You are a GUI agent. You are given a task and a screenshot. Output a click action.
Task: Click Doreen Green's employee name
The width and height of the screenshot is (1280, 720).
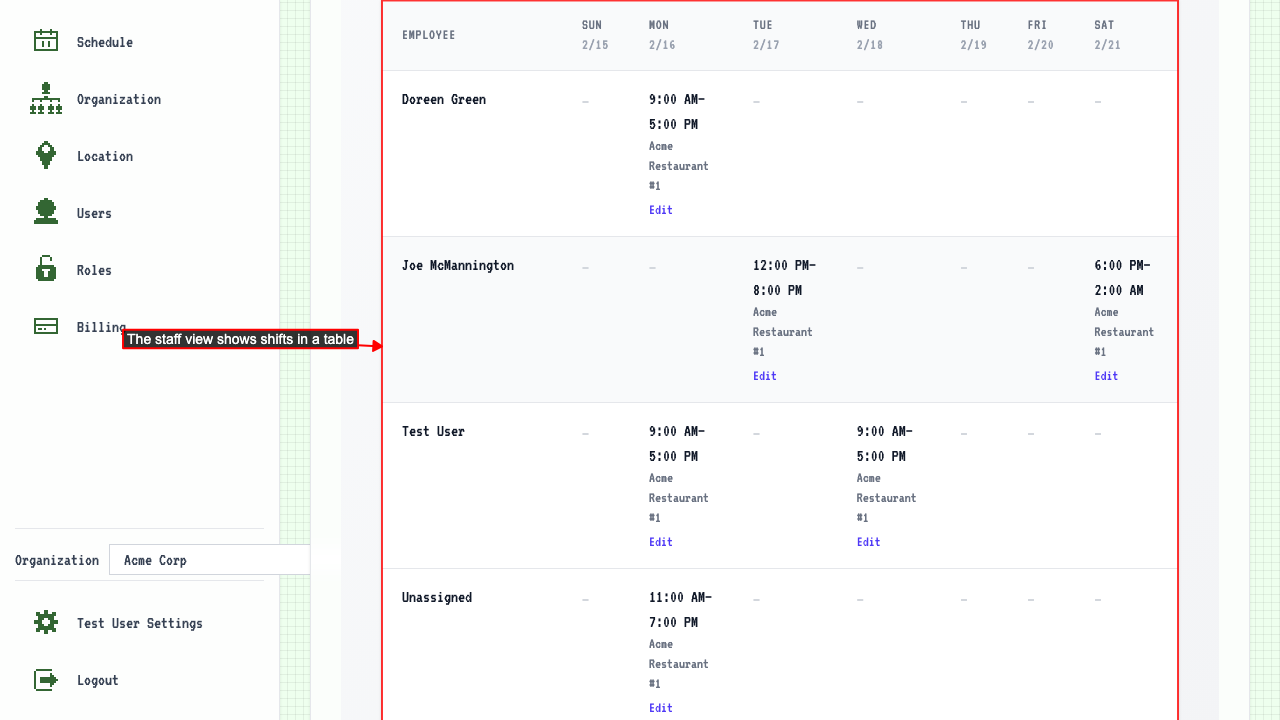coord(443,99)
